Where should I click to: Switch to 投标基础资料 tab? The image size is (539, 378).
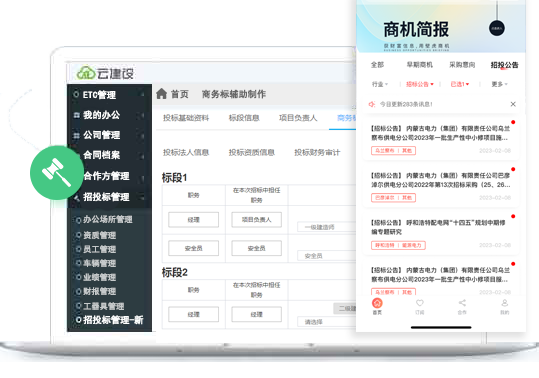click(186, 118)
